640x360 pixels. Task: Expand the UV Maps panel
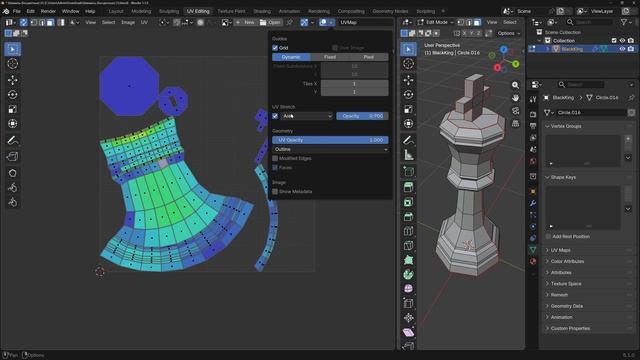(560, 250)
